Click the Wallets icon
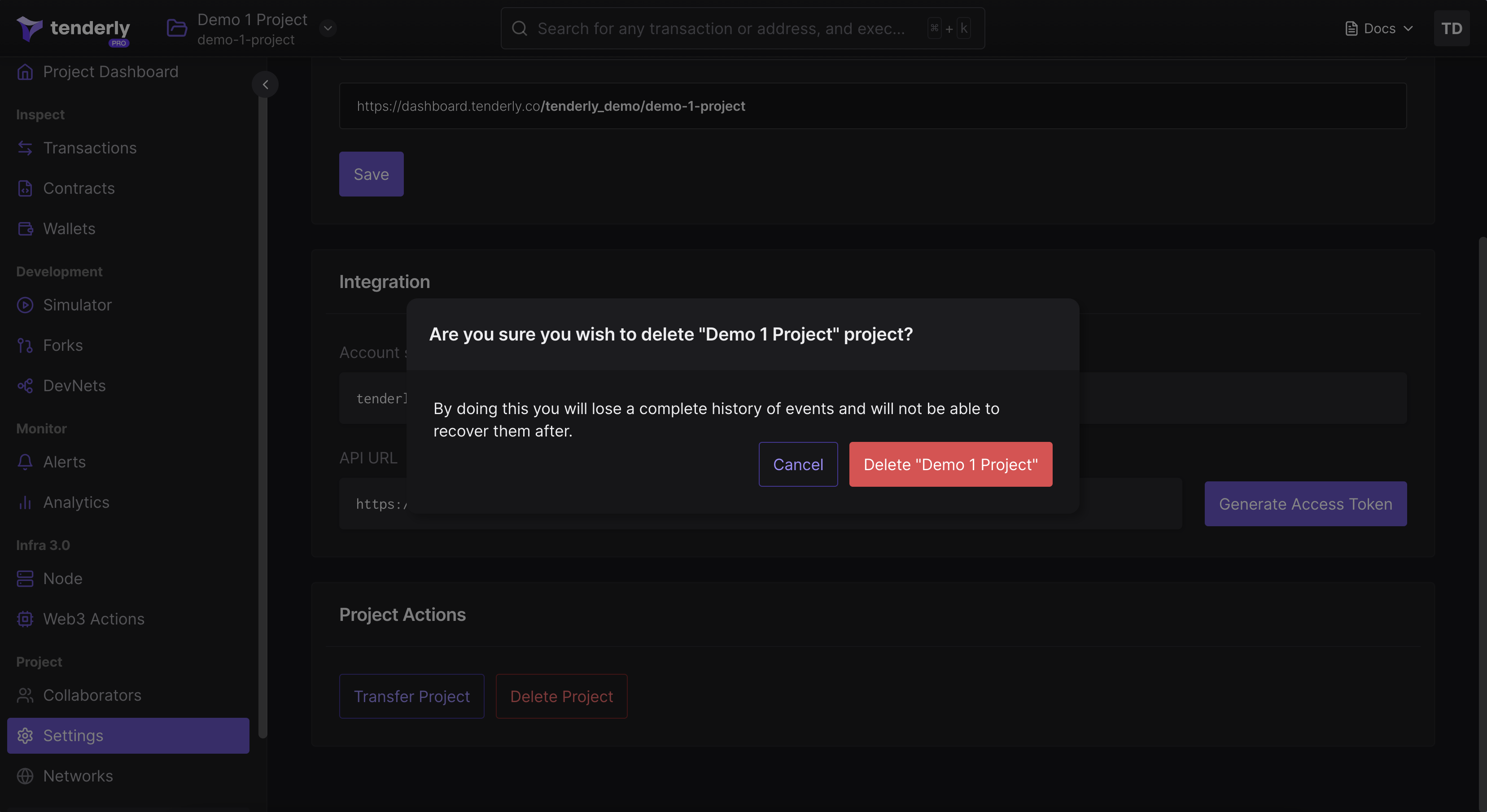The image size is (1487, 812). (25, 228)
